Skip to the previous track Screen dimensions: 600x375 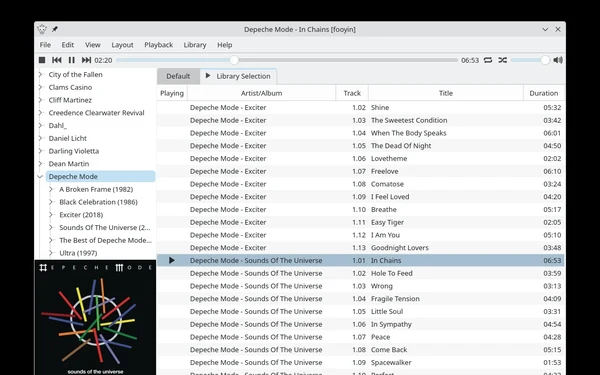click(57, 60)
